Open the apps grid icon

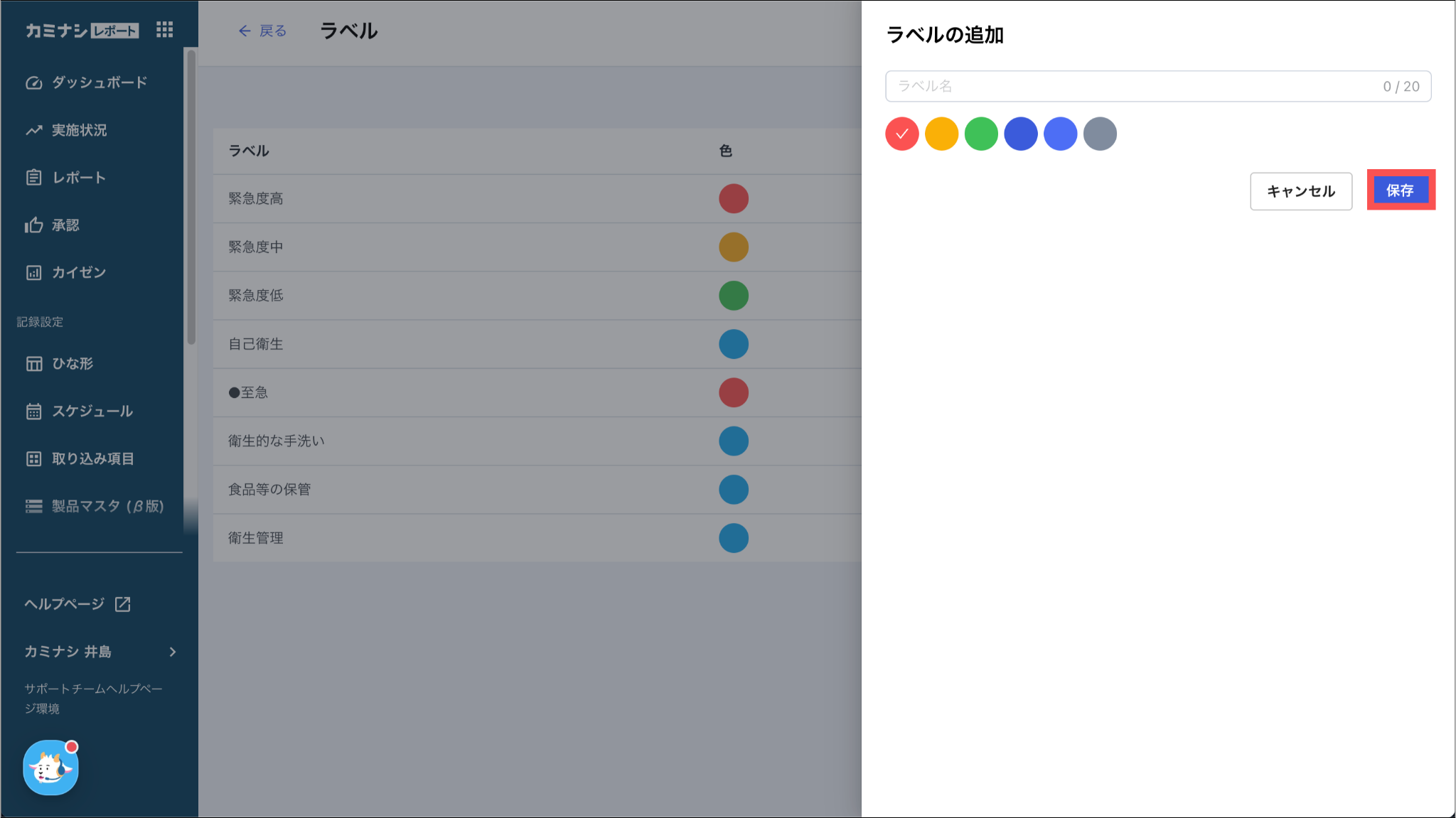164,30
